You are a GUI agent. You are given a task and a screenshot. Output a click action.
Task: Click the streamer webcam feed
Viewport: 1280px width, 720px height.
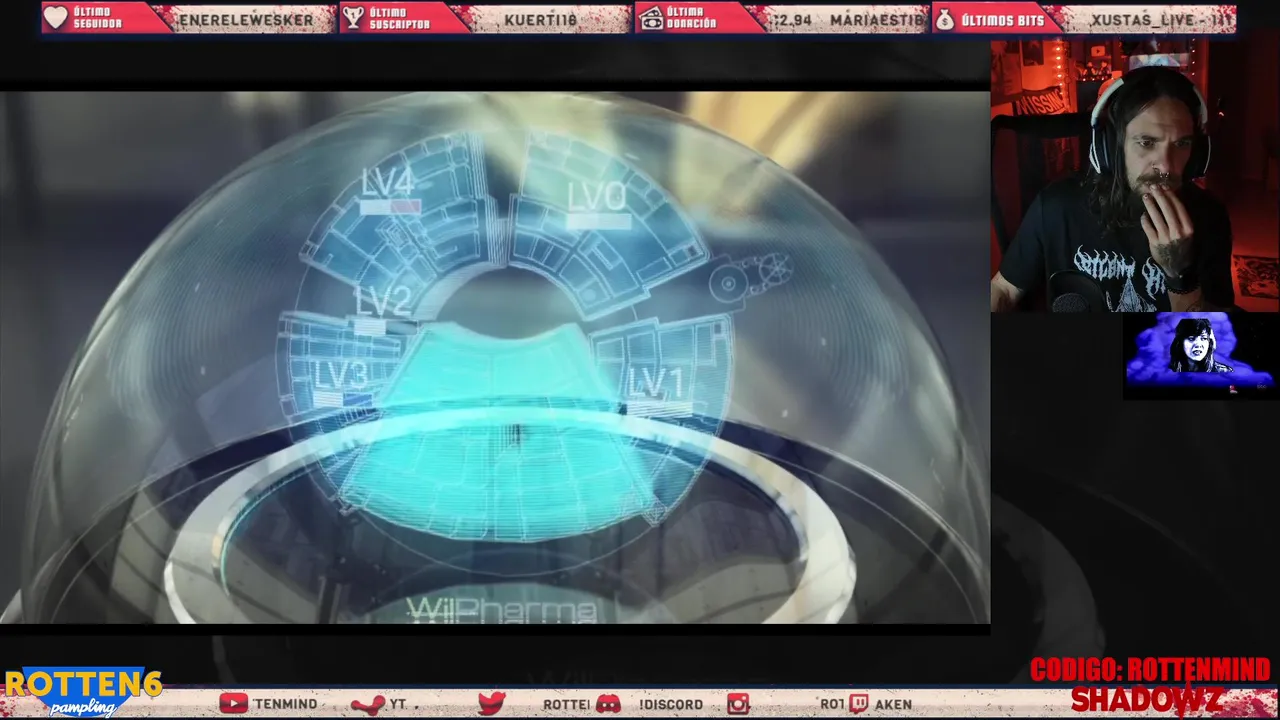1135,176
